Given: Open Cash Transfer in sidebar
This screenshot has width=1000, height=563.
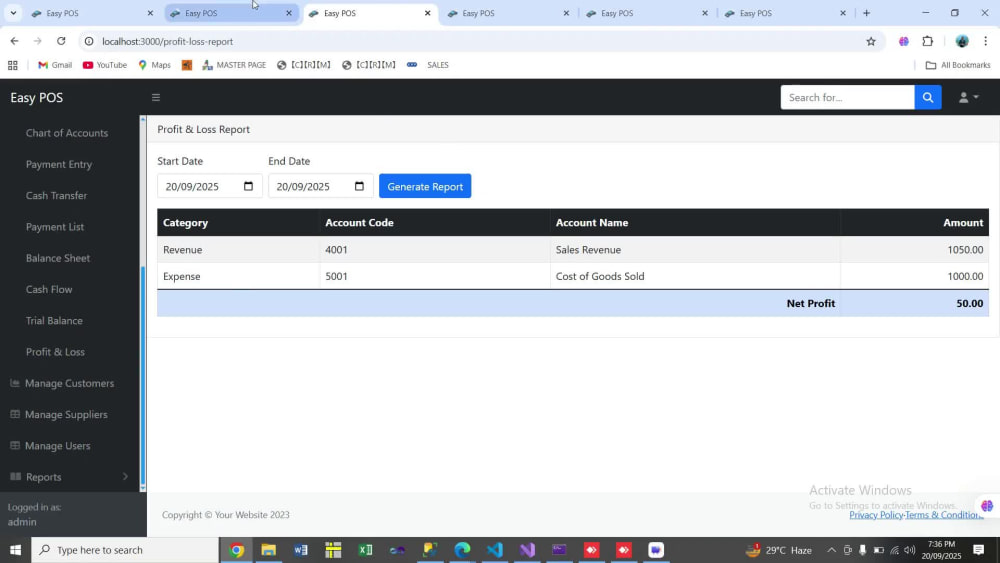Looking at the screenshot, I should (56, 196).
